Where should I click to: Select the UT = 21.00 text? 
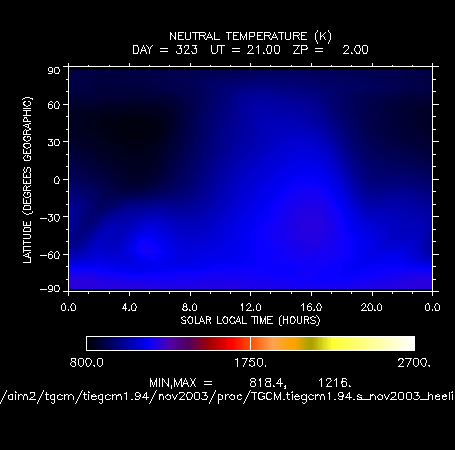click(x=245, y=50)
